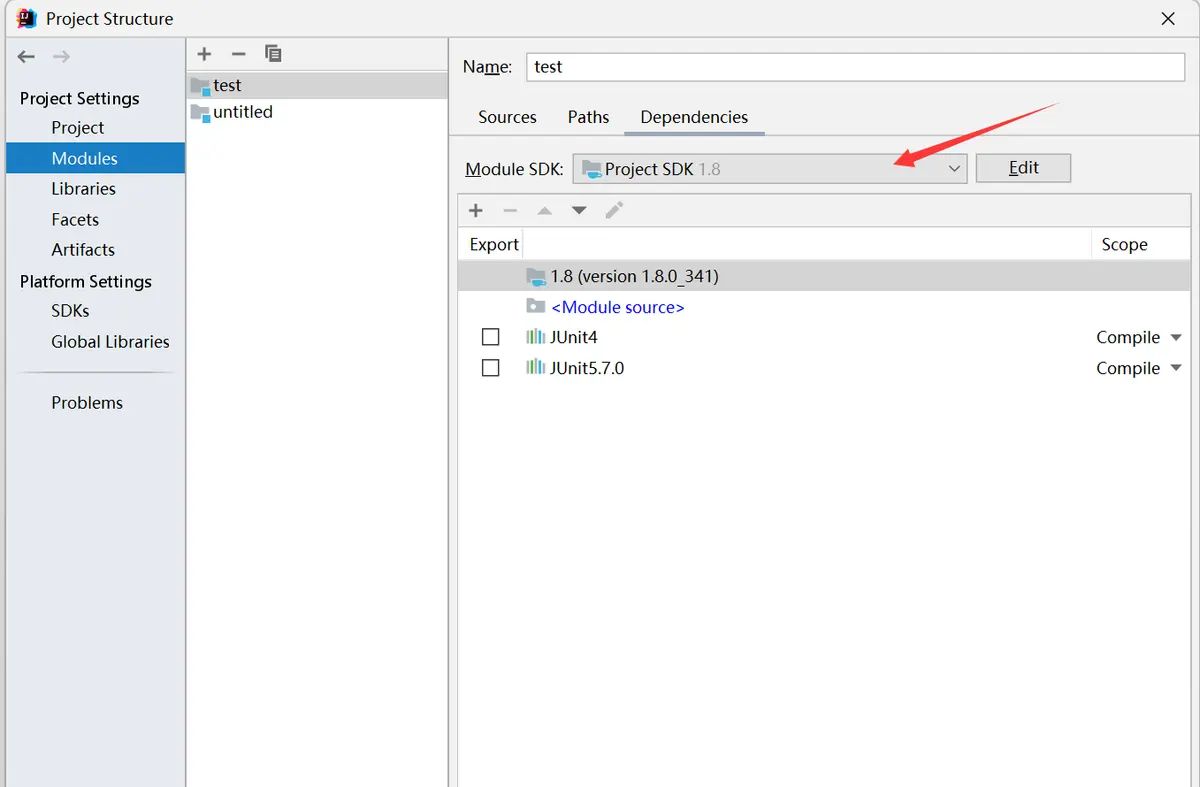Click the Module source folder icon
This screenshot has width=1200, height=787.
coord(536,307)
